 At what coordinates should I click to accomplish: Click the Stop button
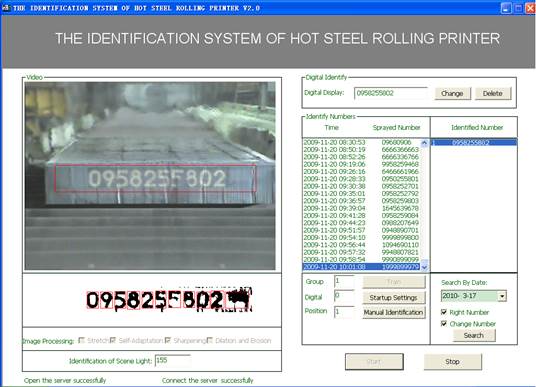(x=452, y=362)
